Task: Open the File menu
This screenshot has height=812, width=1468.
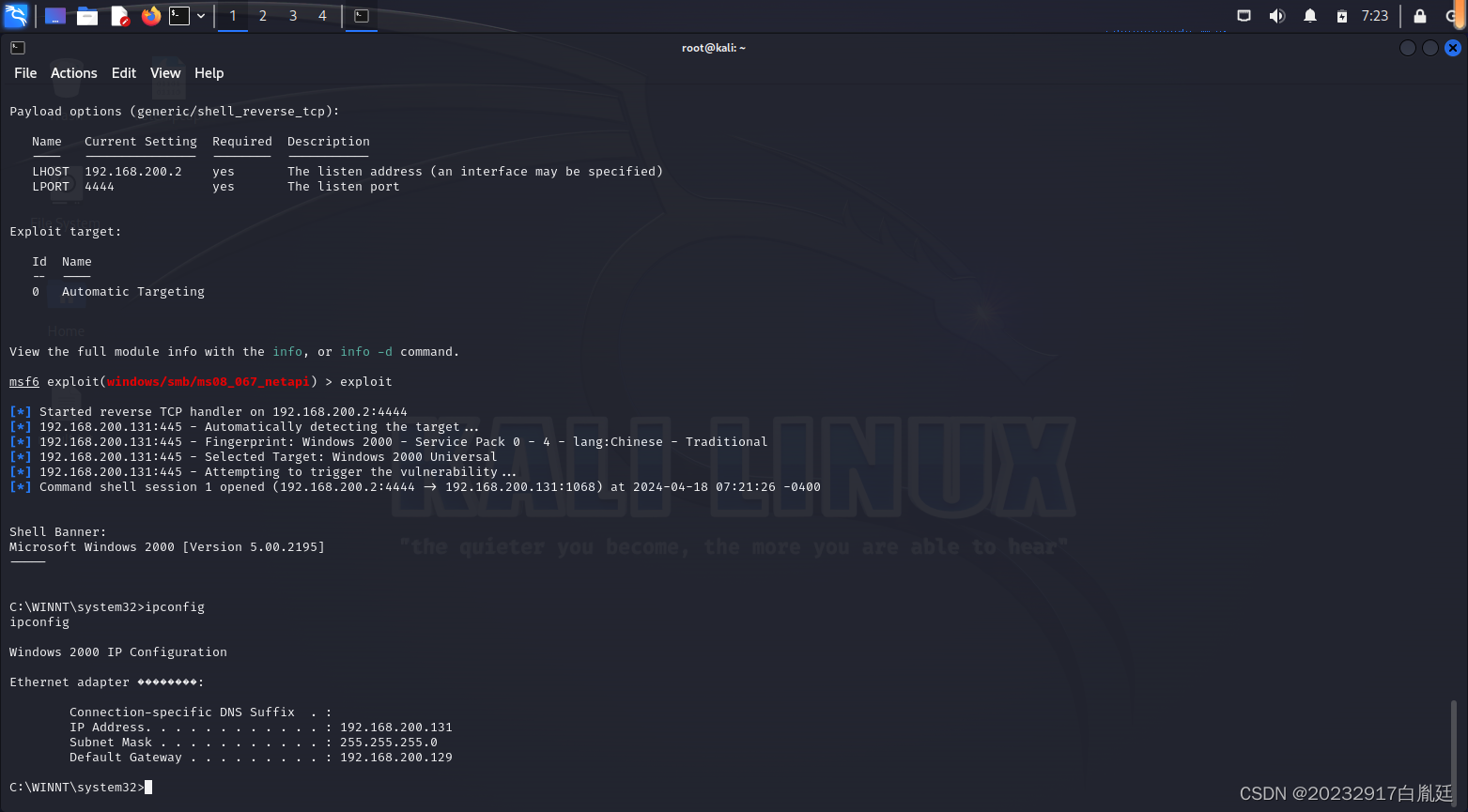Action: point(25,73)
